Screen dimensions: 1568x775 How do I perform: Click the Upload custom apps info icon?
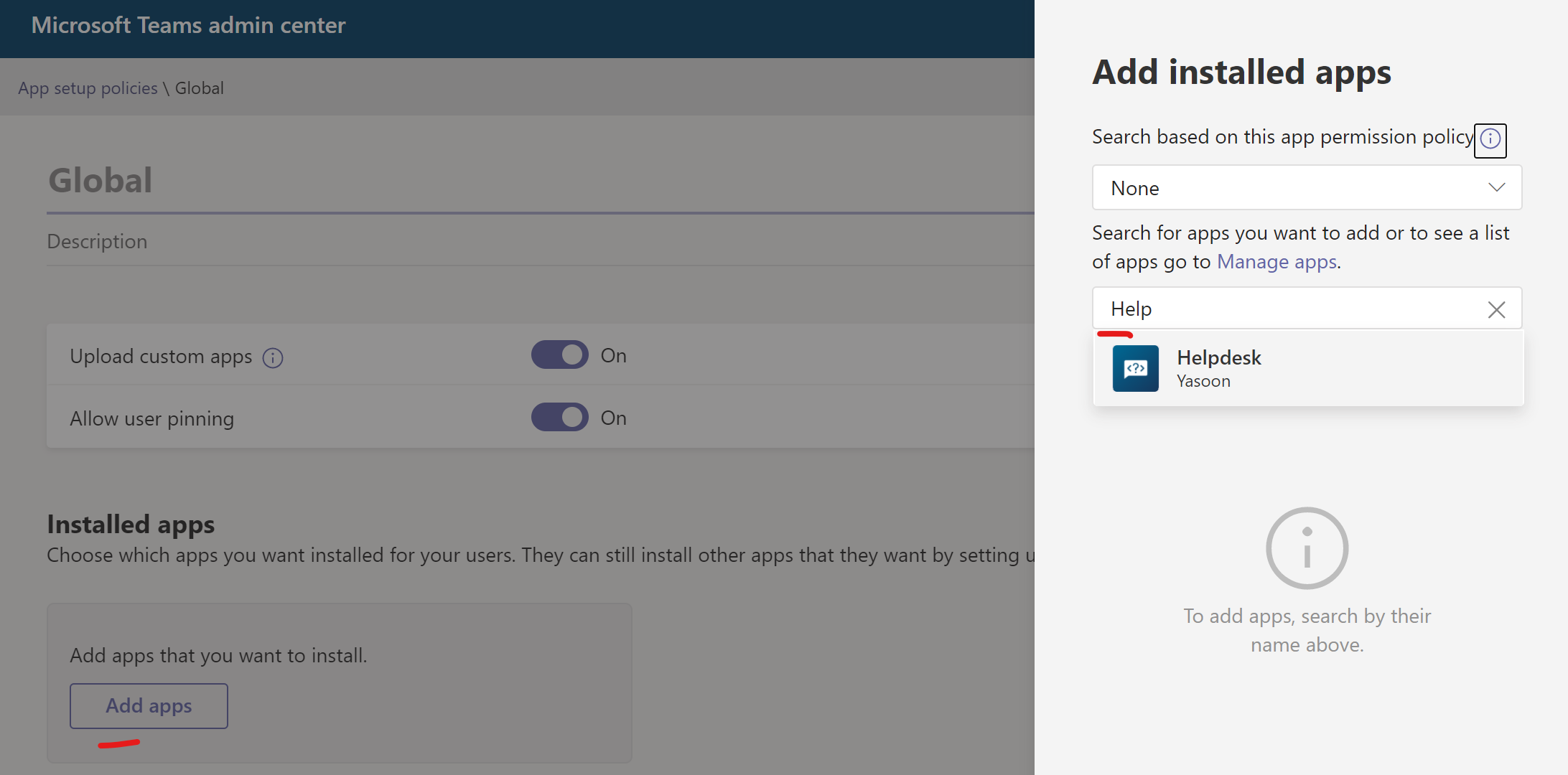pyautogui.click(x=273, y=357)
